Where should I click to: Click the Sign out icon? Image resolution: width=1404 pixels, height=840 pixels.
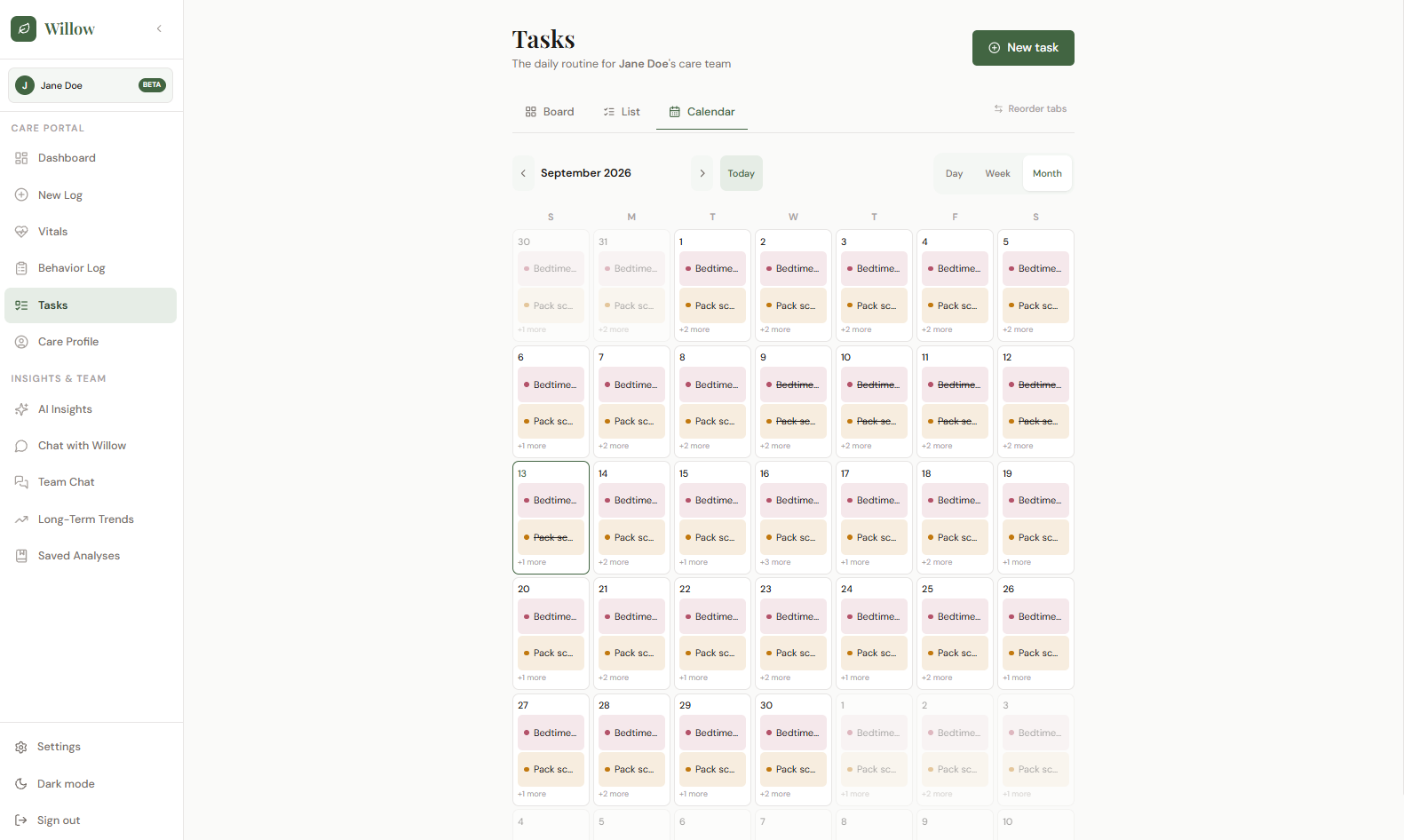tap(21, 820)
